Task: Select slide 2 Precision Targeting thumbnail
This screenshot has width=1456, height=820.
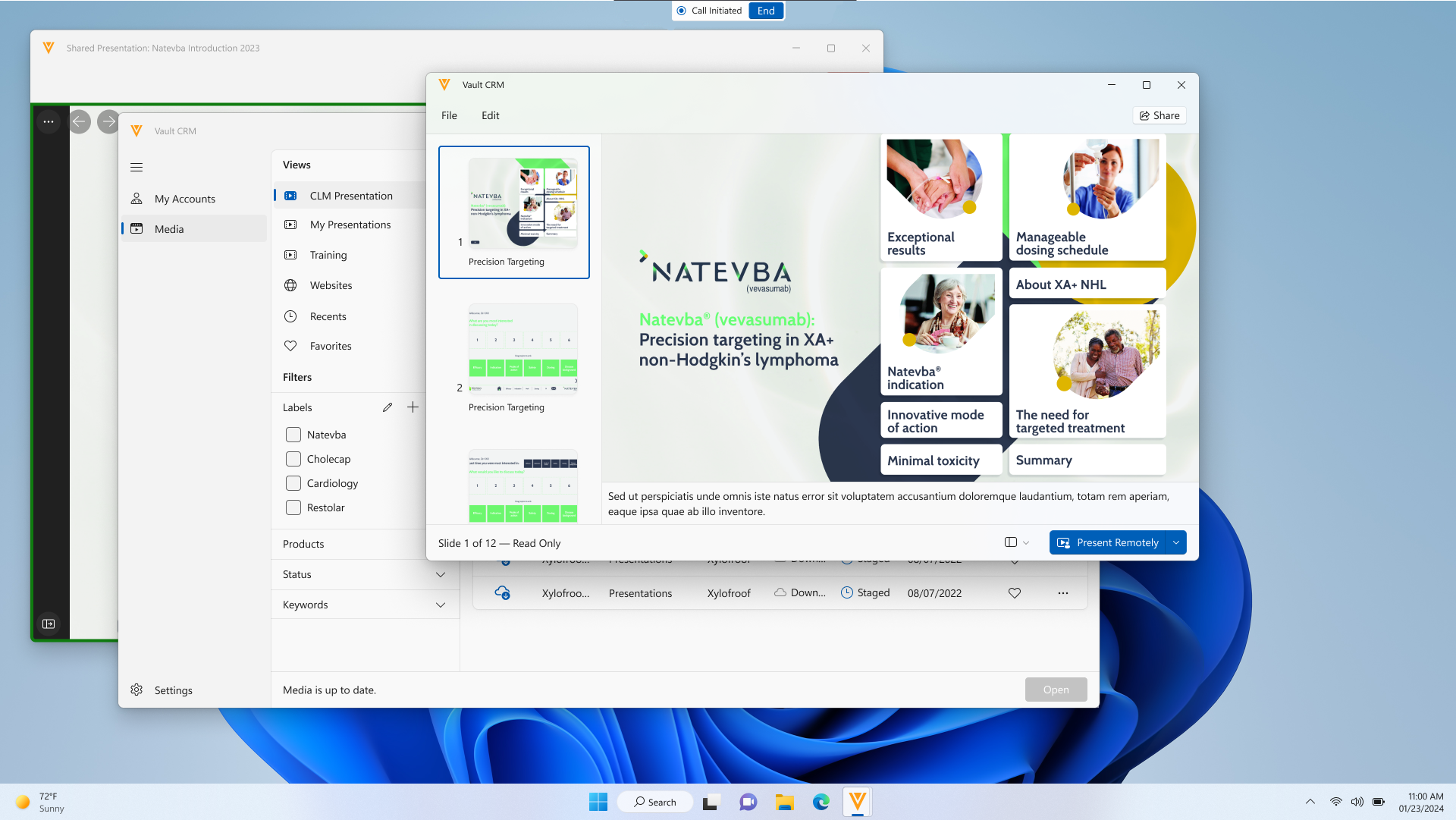Action: pyautogui.click(x=522, y=350)
